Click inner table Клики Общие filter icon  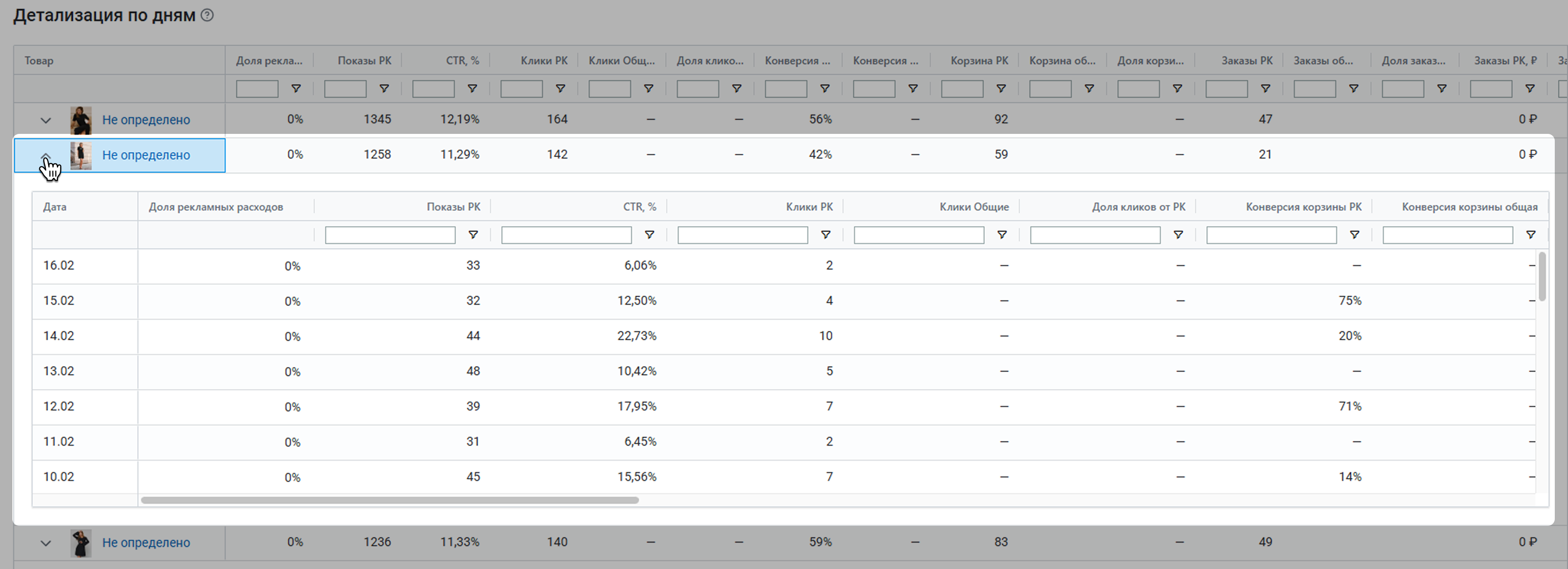pyautogui.click(x=1002, y=235)
